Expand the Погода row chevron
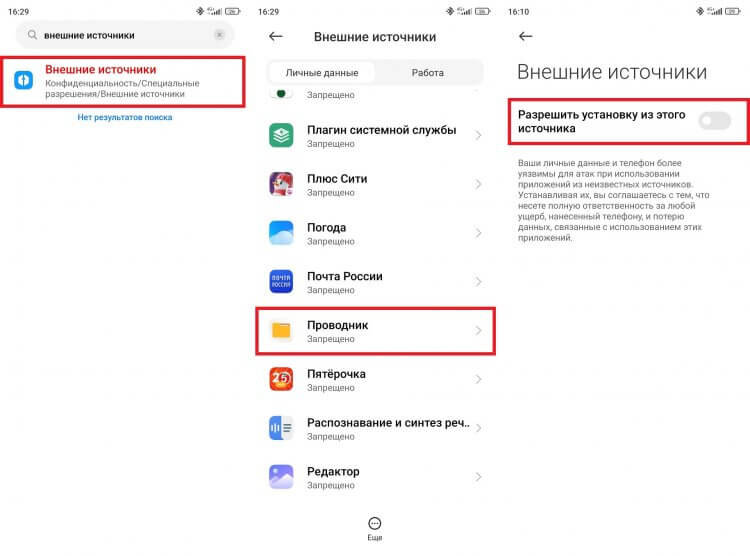This screenshot has width=750, height=556. (478, 233)
